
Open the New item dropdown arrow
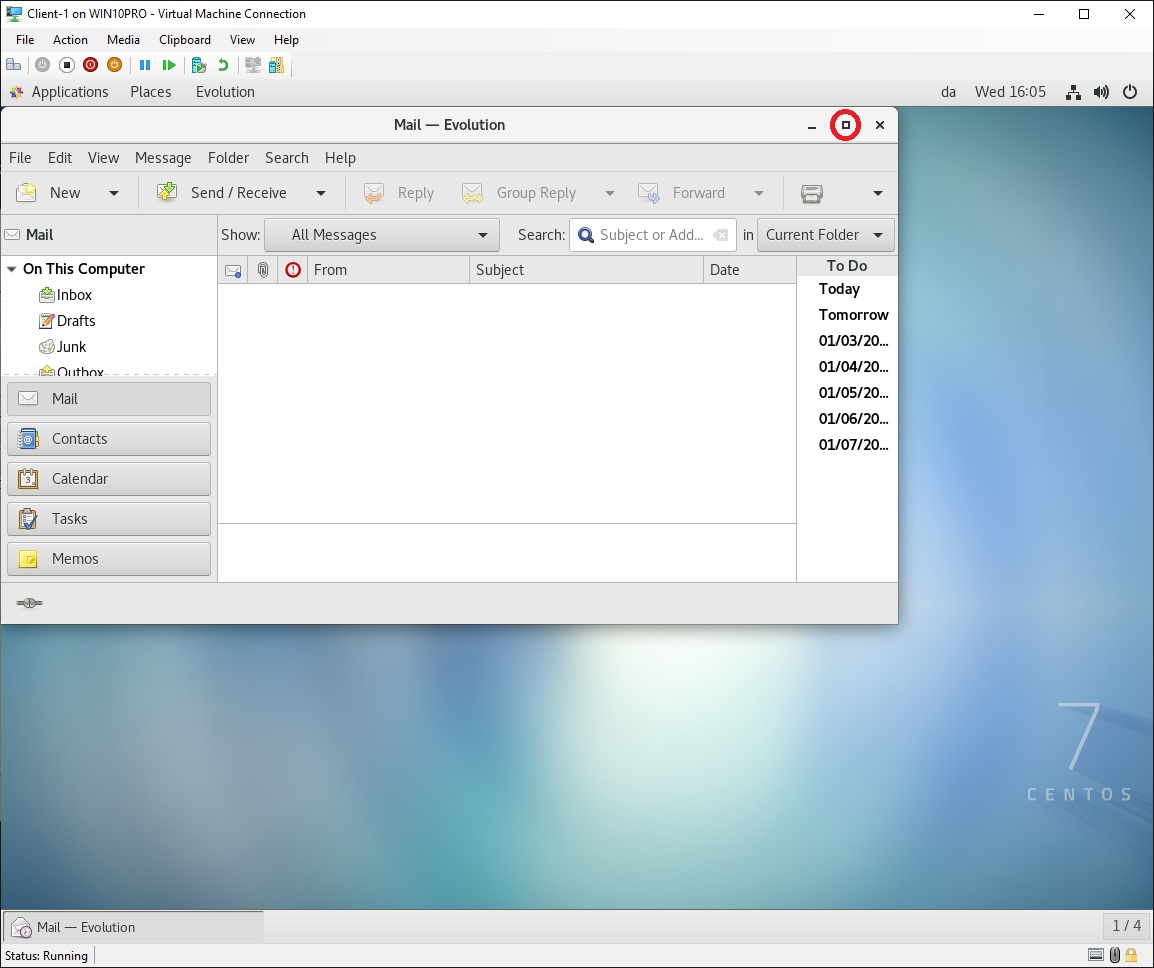click(x=113, y=194)
